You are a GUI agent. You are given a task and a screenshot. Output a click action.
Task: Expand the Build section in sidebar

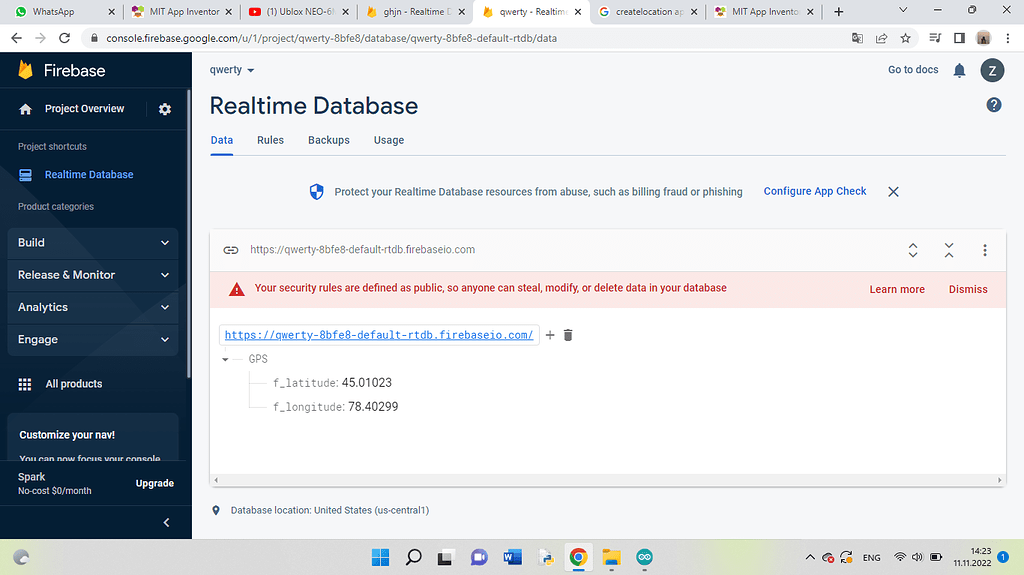click(93, 242)
